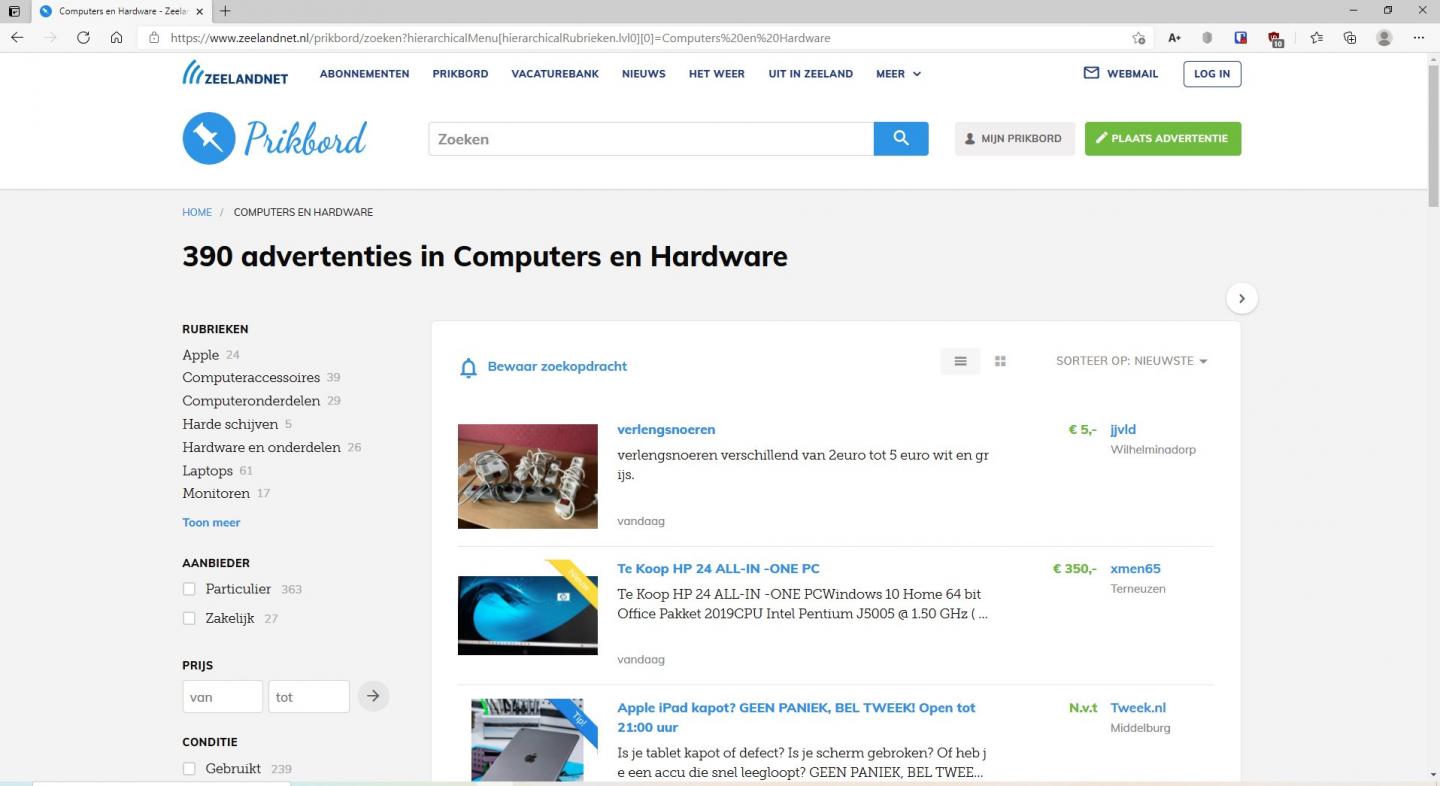This screenshot has height=786, width=1440.
Task: Open seller xmen65 profile
Action: (x=1135, y=568)
